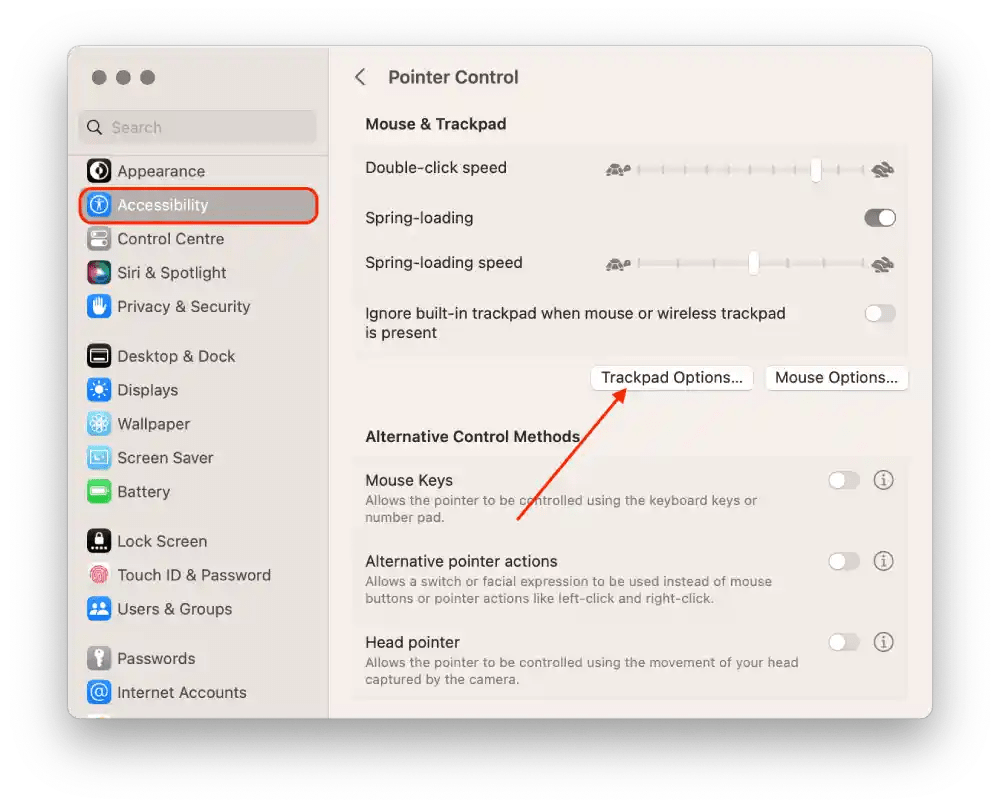Open info popup for Alternative pointer actions

click(883, 561)
